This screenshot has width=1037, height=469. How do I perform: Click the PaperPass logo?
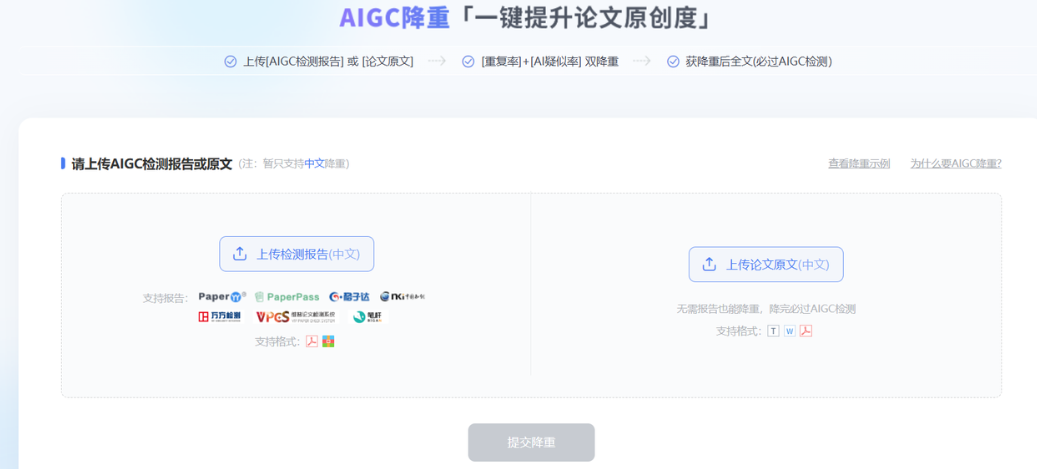click(287, 296)
